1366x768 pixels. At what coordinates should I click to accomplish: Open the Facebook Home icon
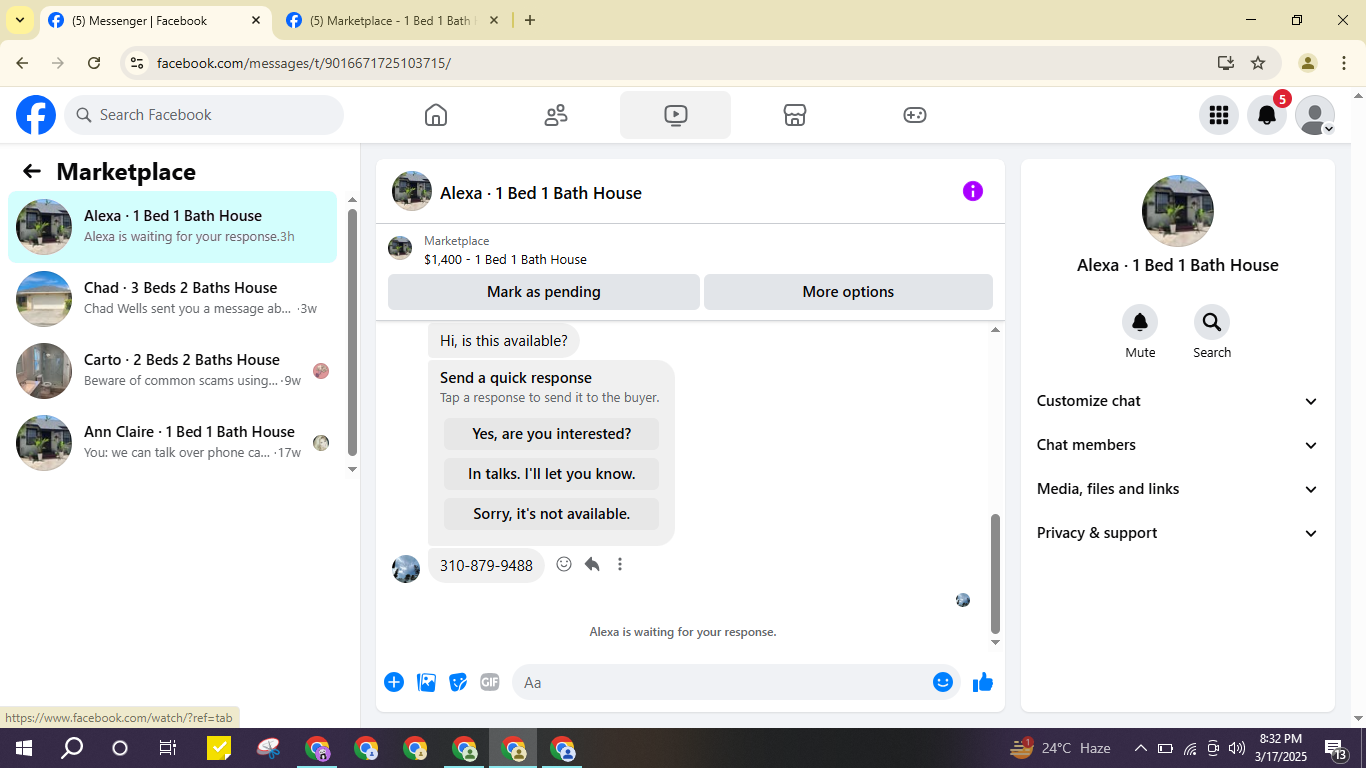436,115
